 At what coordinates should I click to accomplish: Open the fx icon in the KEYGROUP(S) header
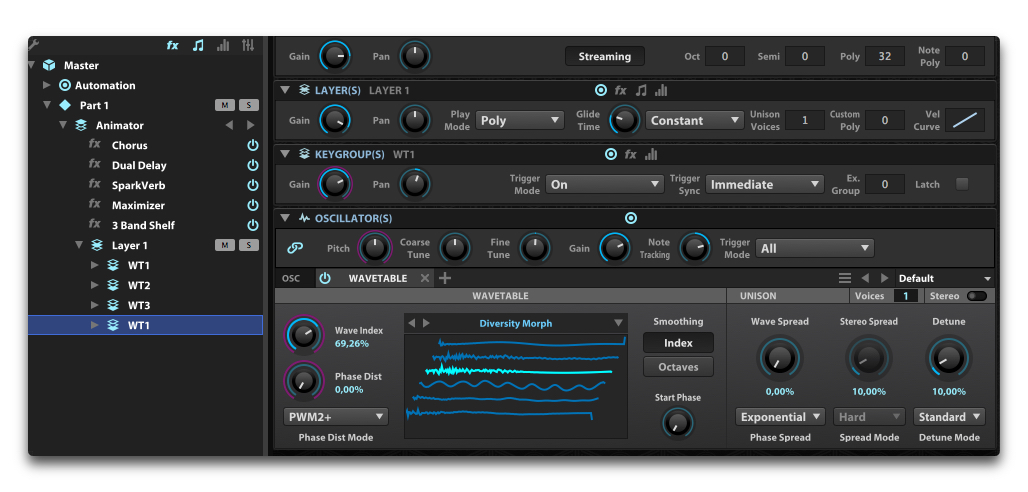tap(630, 154)
